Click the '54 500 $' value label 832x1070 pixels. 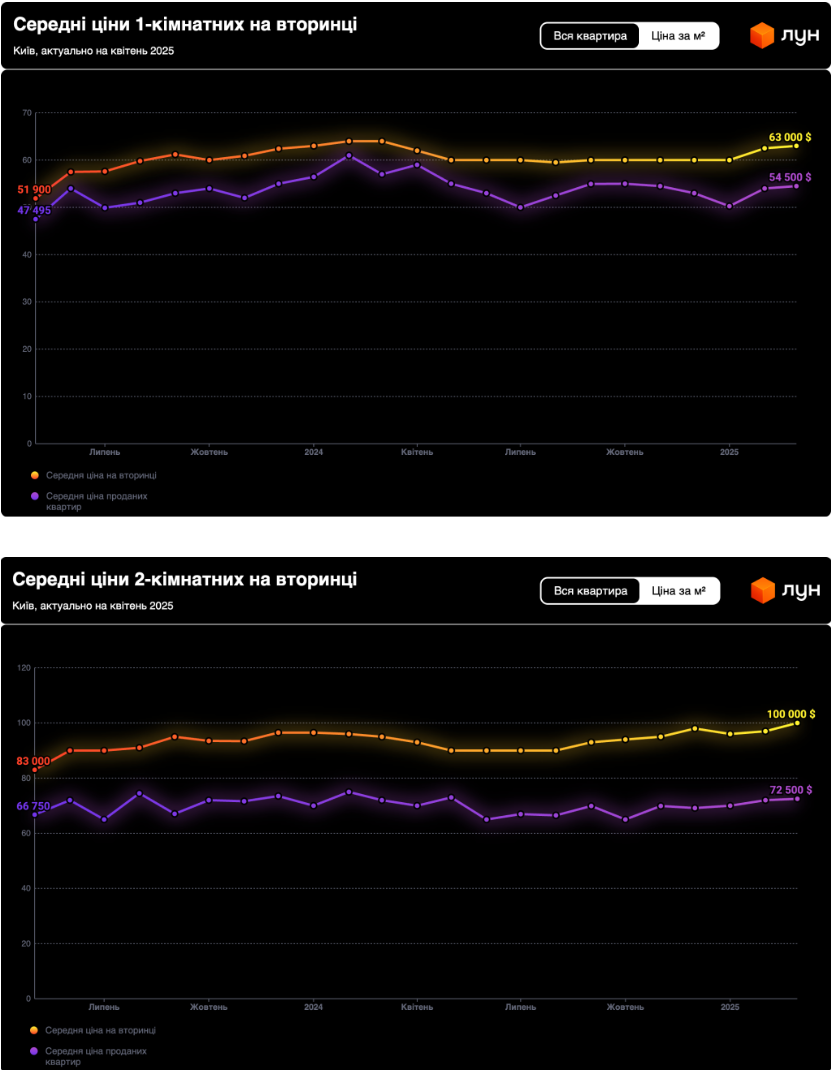point(790,177)
